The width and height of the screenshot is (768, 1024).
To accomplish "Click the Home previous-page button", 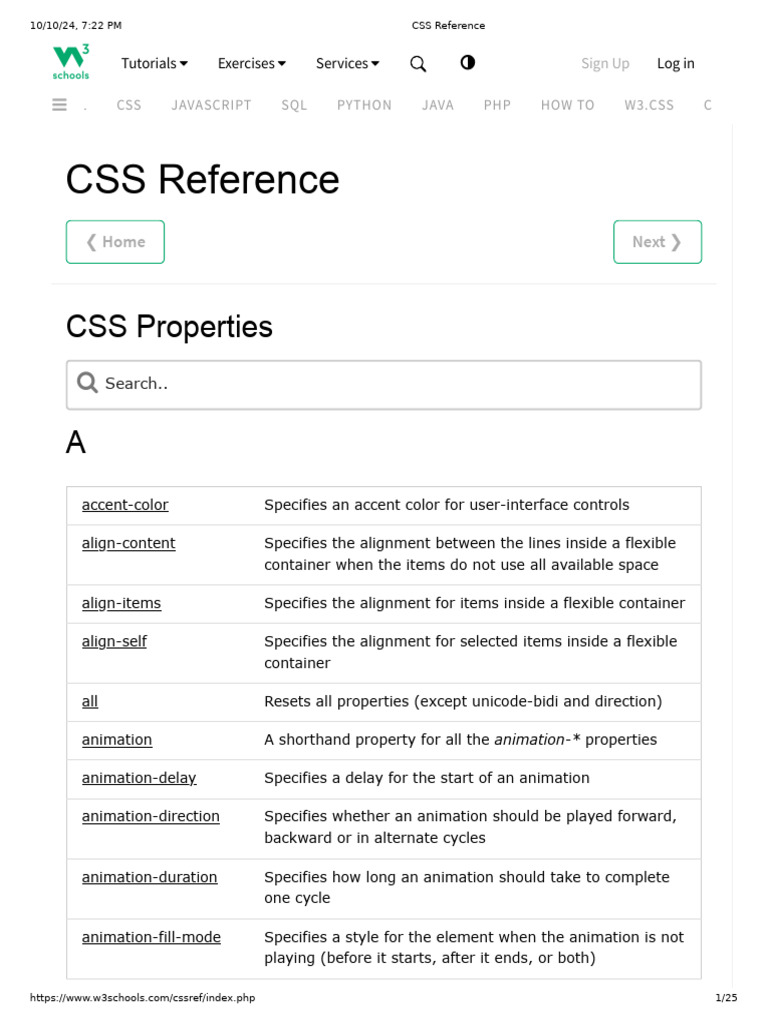I will (x=115, y=242).
